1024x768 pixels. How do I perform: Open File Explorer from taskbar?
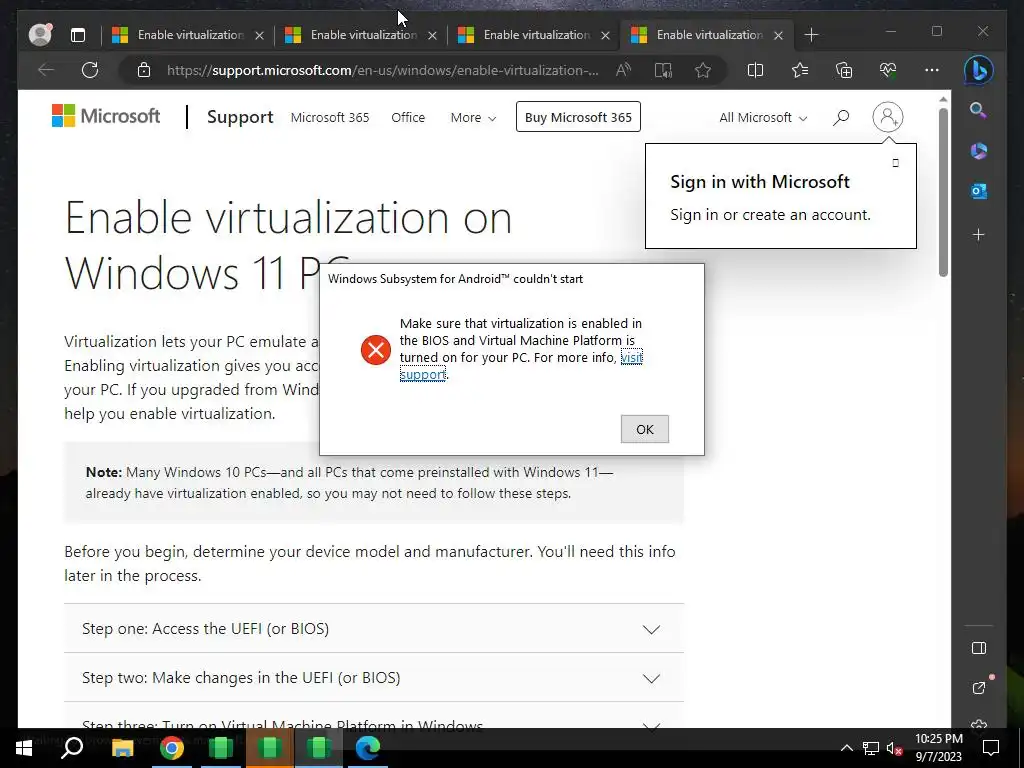pyautogui.click(x=122, y=748)
